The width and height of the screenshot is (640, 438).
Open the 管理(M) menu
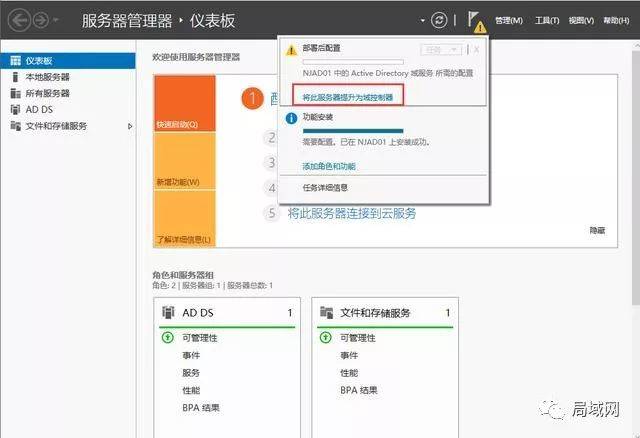point(509,20)
